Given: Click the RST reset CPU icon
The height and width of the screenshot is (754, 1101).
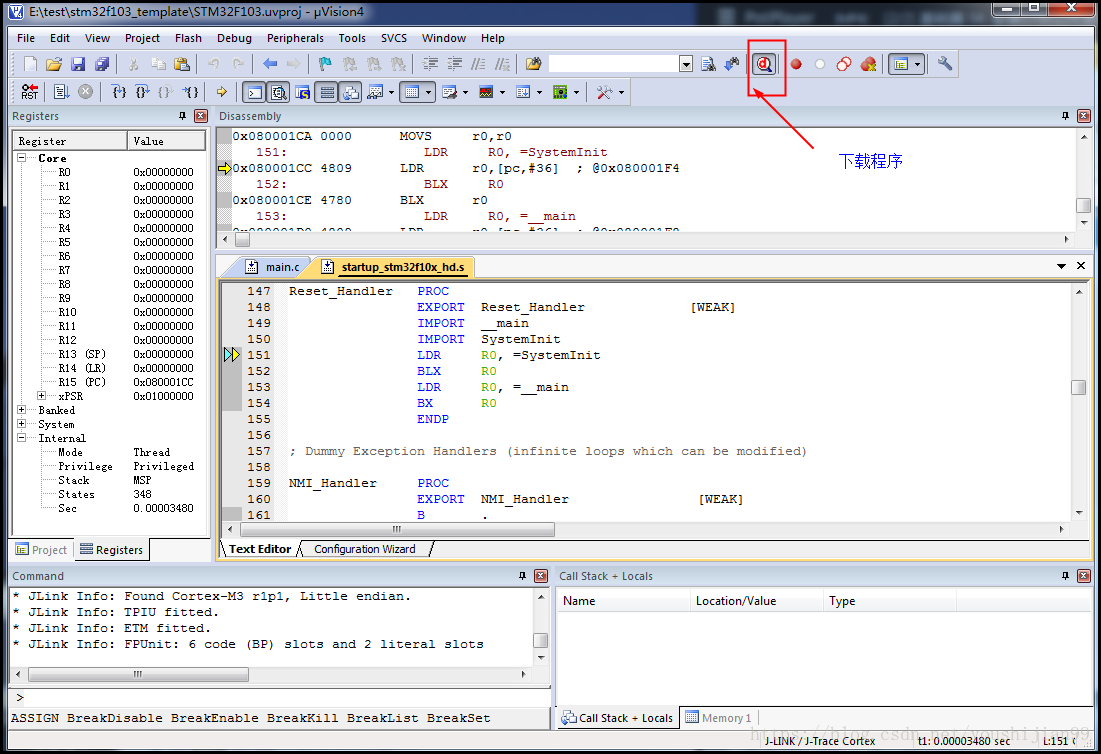Looking at the screenshot, I should (29, 92).
